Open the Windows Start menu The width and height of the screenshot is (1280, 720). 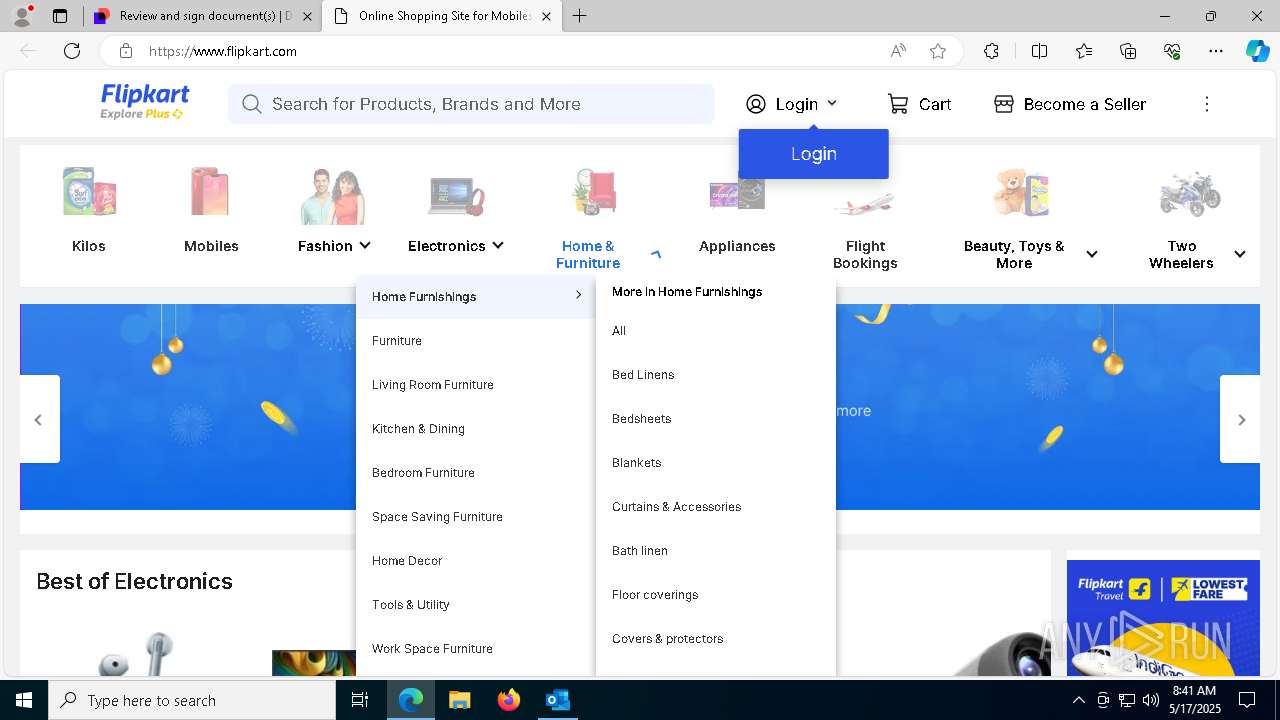[24, 700]
